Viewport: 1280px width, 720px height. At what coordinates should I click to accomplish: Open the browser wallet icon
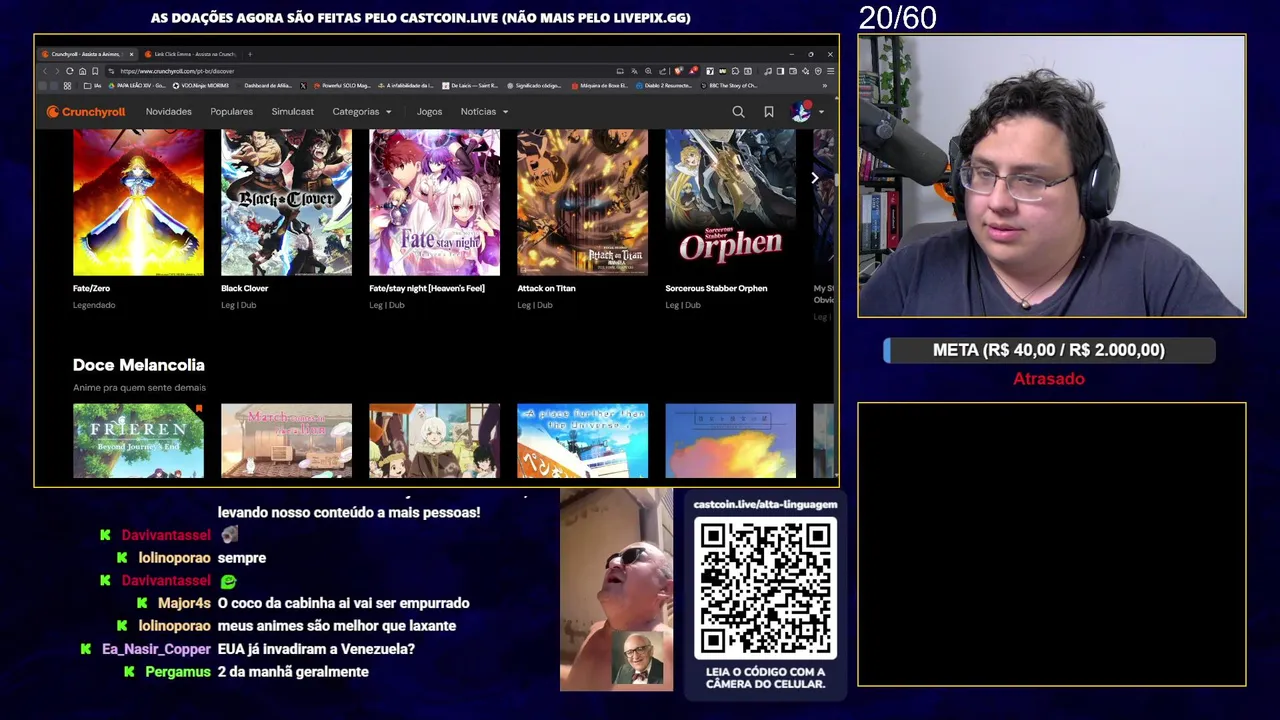pos(793,71)
